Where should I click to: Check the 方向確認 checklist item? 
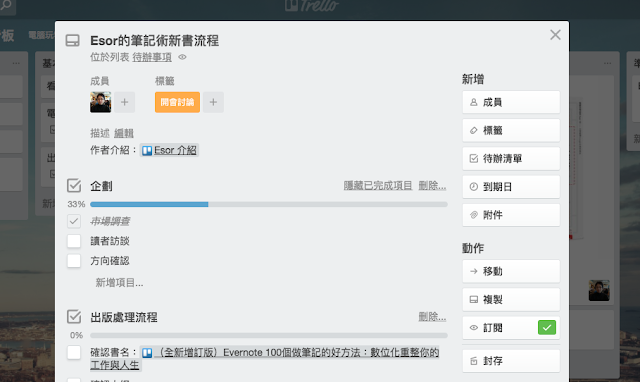74,260
